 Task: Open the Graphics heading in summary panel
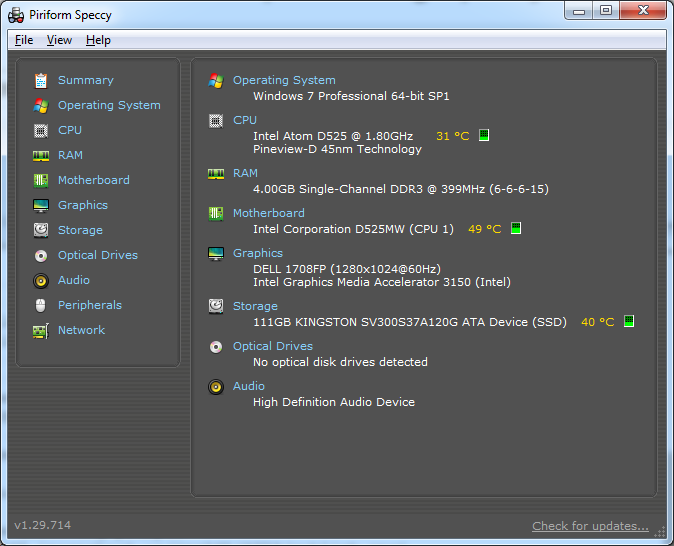coord(258,253)
